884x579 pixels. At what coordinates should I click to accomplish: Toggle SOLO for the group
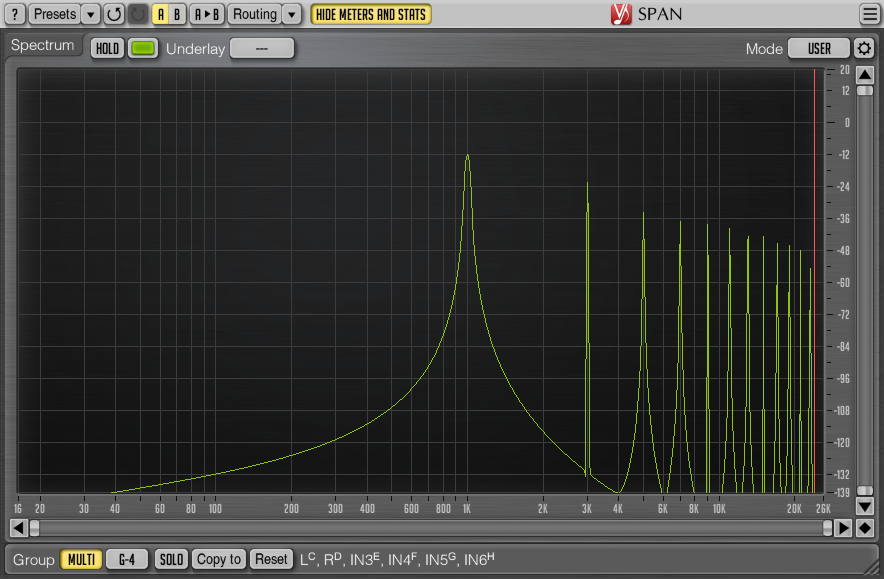pyautogui.click(x=171, y=559)
